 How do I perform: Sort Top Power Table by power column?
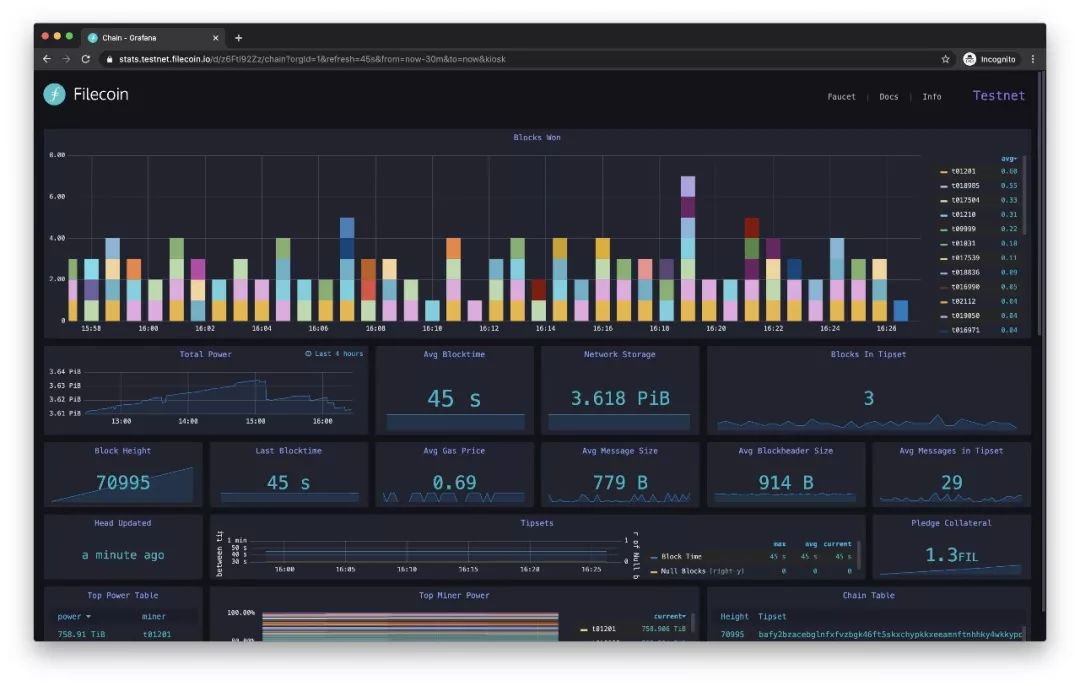pos(74,616)
